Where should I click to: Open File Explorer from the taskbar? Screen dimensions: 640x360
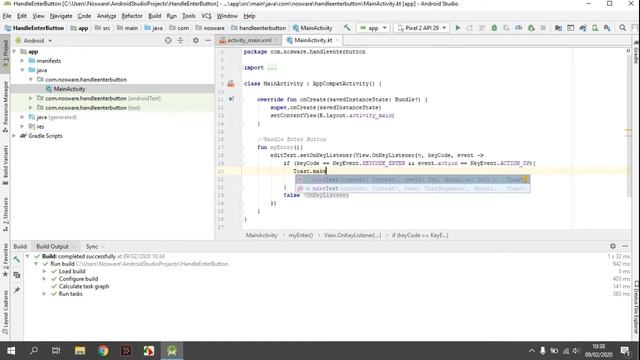tap(80, 351)
